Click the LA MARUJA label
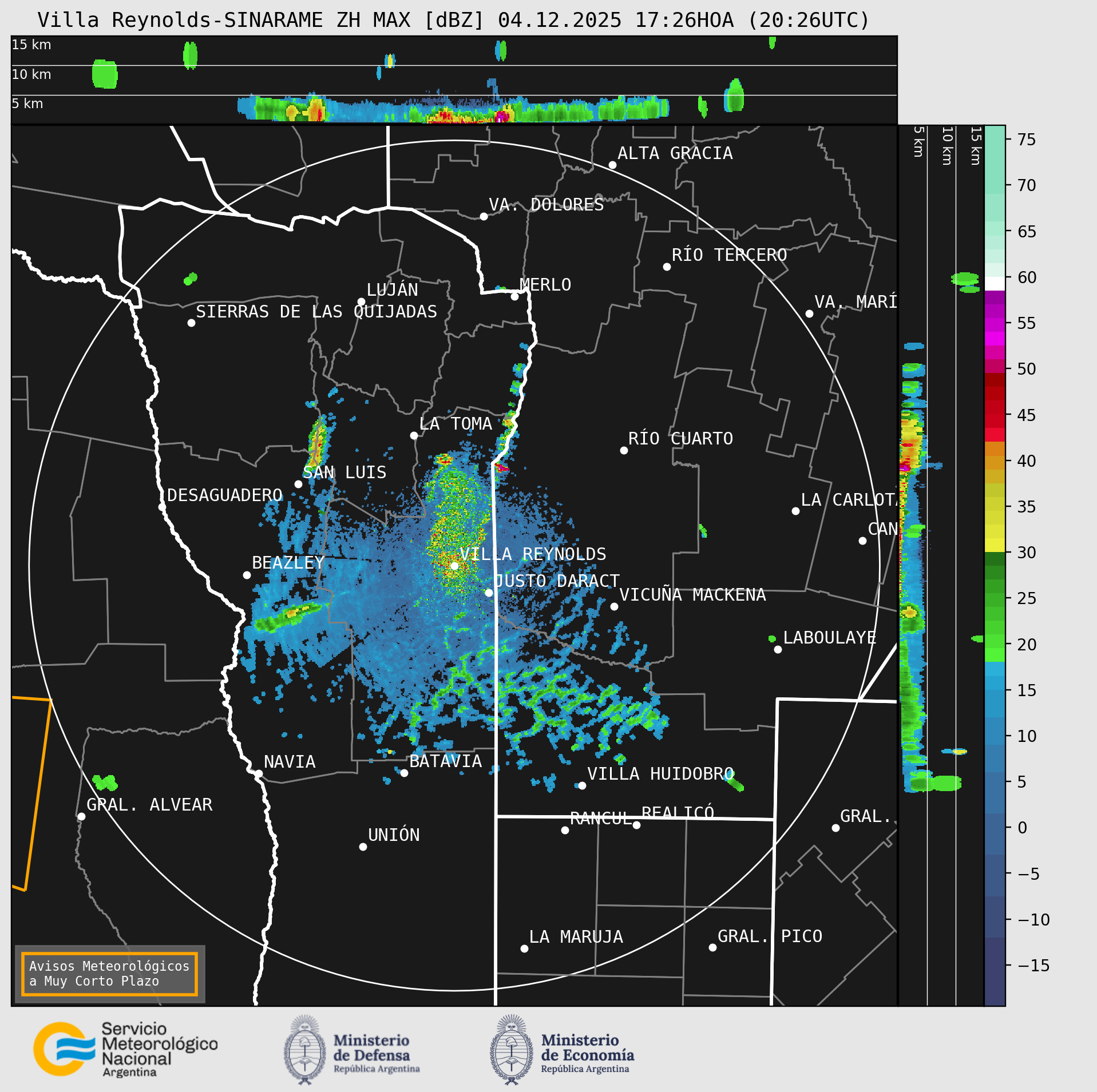The height and width of the screenshot is (1092, 1097). coord(576,937)
